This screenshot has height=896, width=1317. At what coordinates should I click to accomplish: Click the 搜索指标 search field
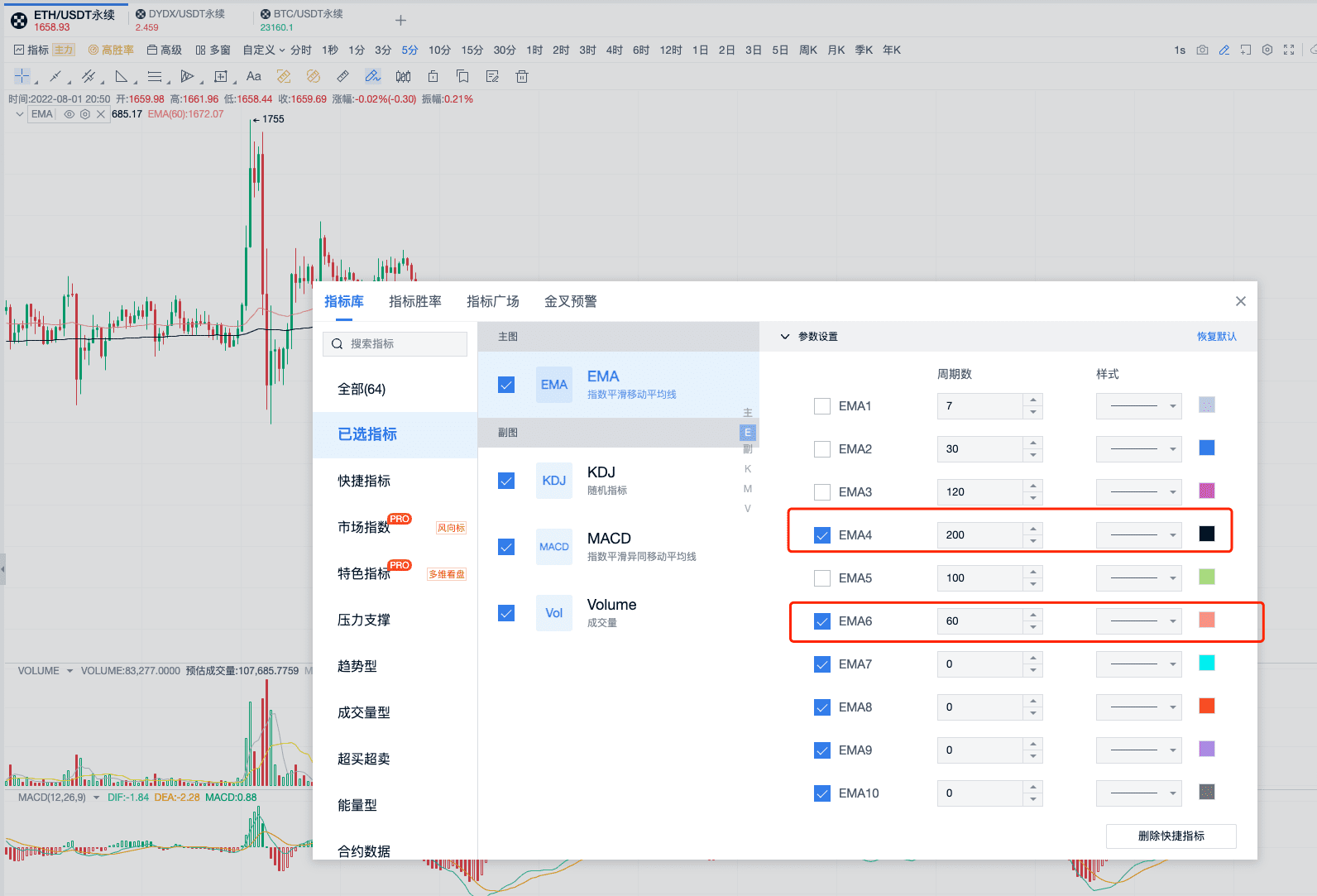coord(395,344)
